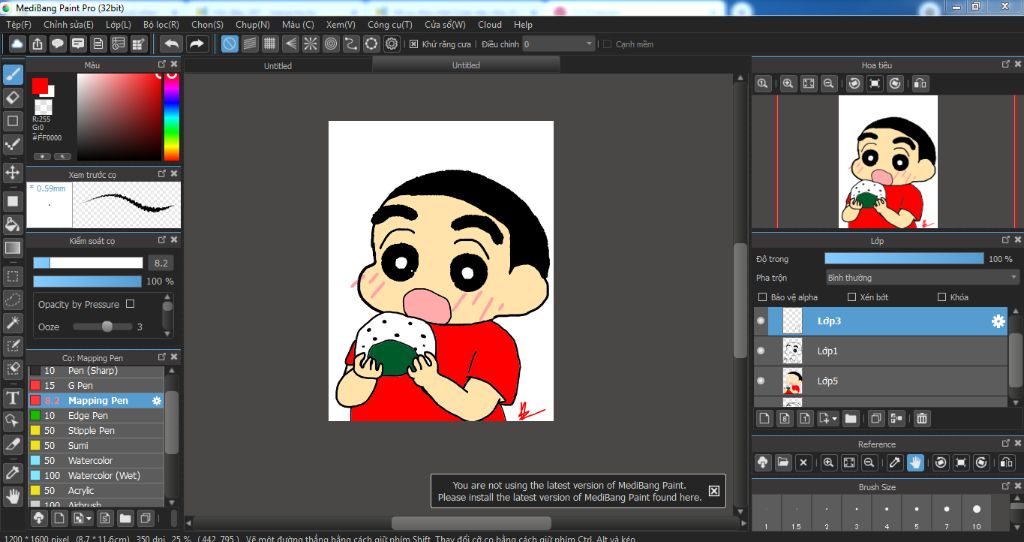
Task: Undock the Màu color panel
Action: [161, 65]
